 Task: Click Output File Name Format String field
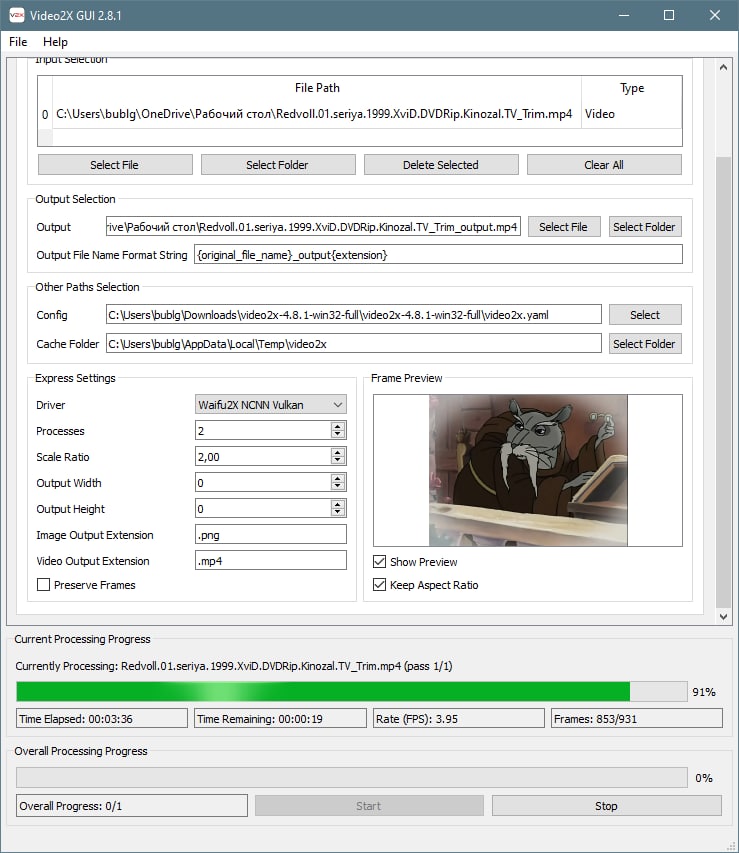(438, 255)
